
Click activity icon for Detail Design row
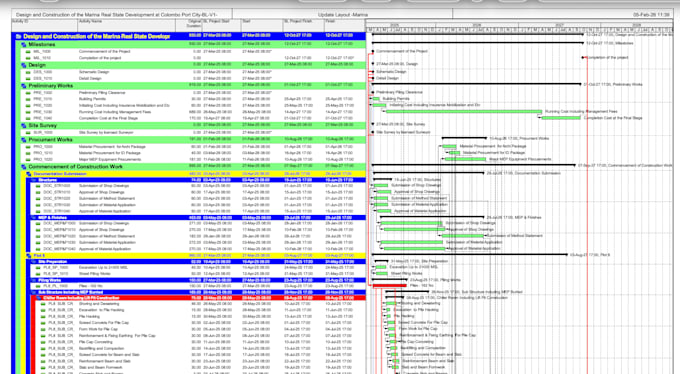(28, 79)
